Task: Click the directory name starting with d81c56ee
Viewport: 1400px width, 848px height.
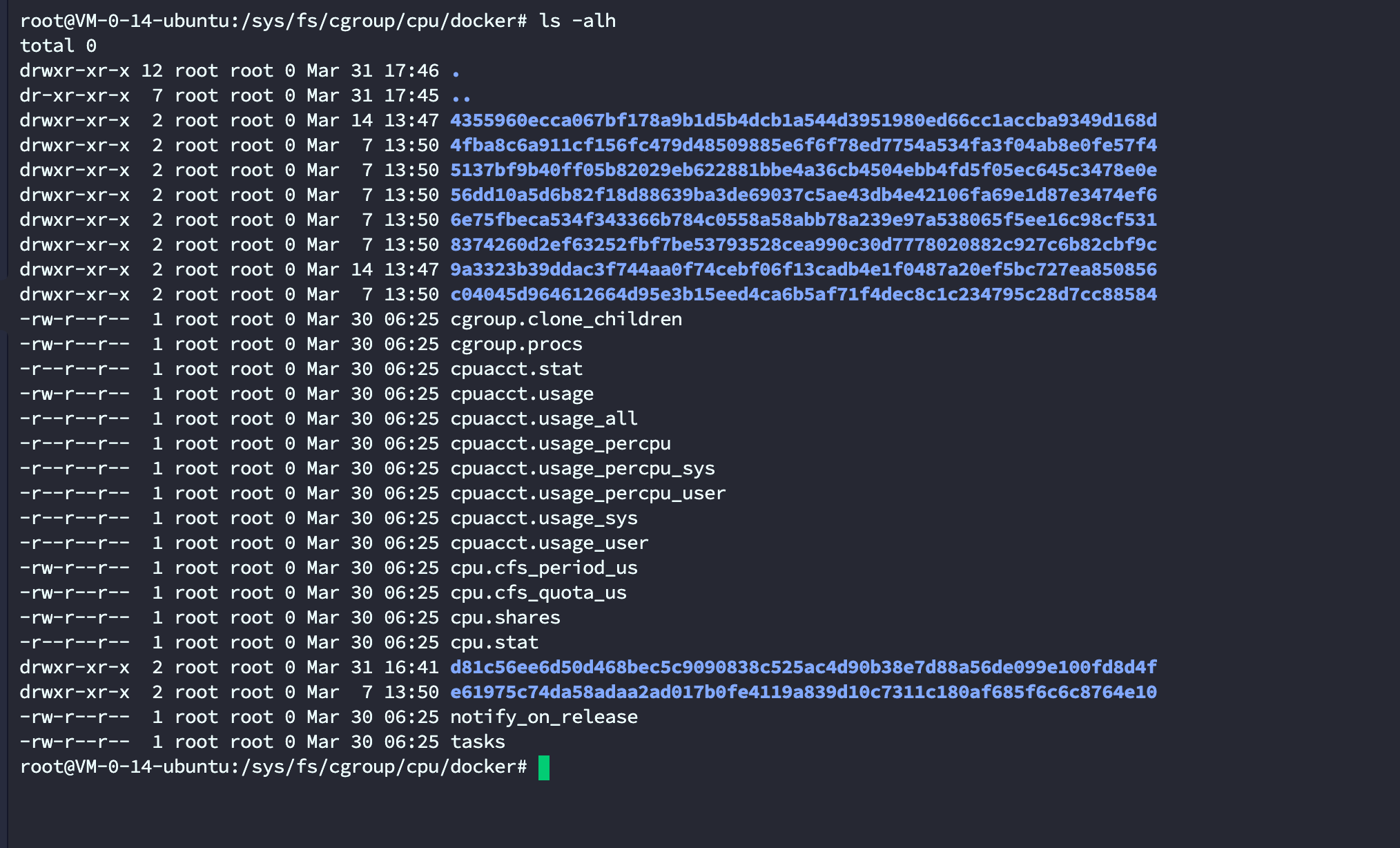Action: pos(803,667)
